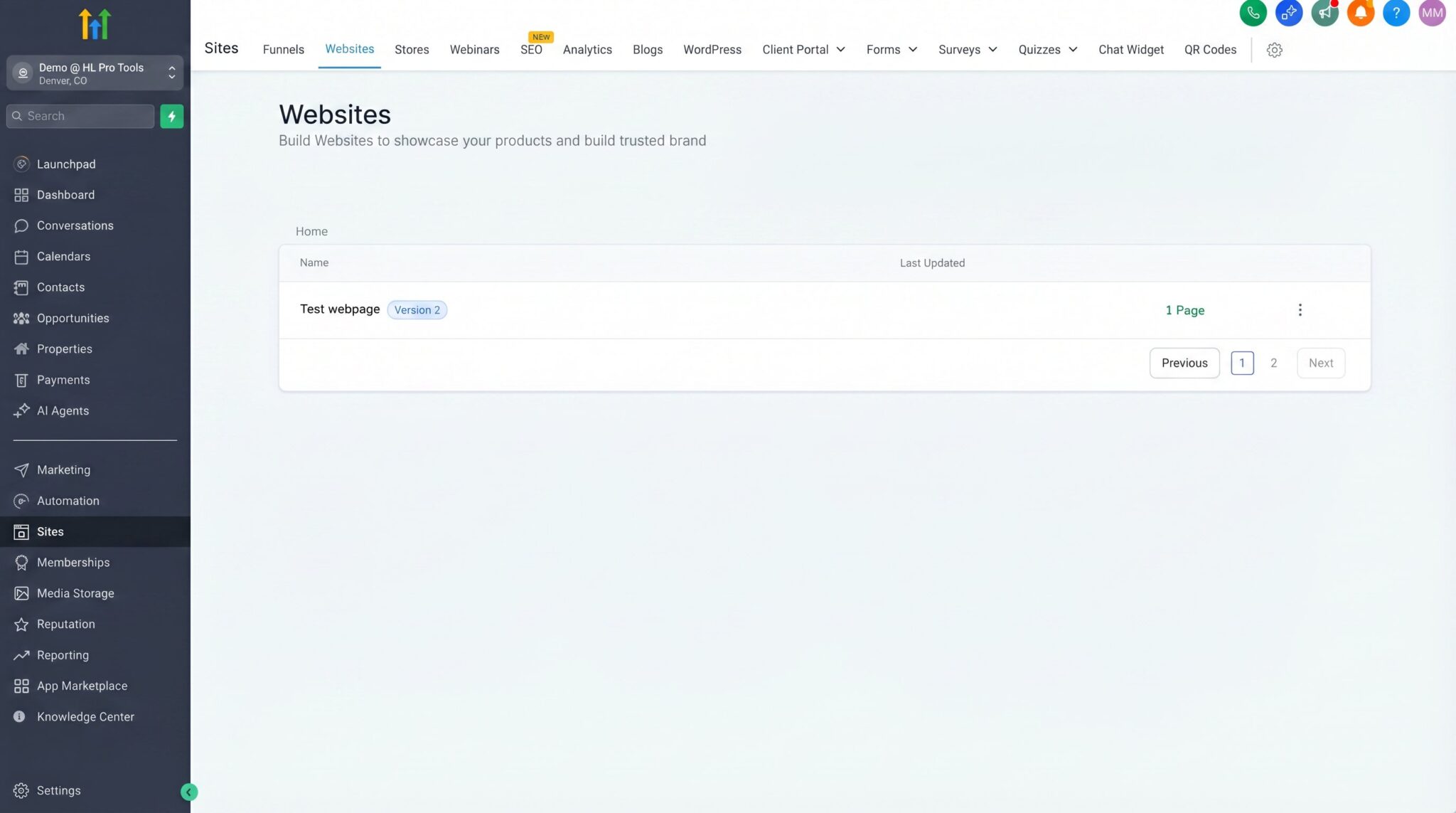Image resolution: width=1456 pixels, height=813 pixels.
Task: Click the green lightning quick actions button
Action: point(171,116)
